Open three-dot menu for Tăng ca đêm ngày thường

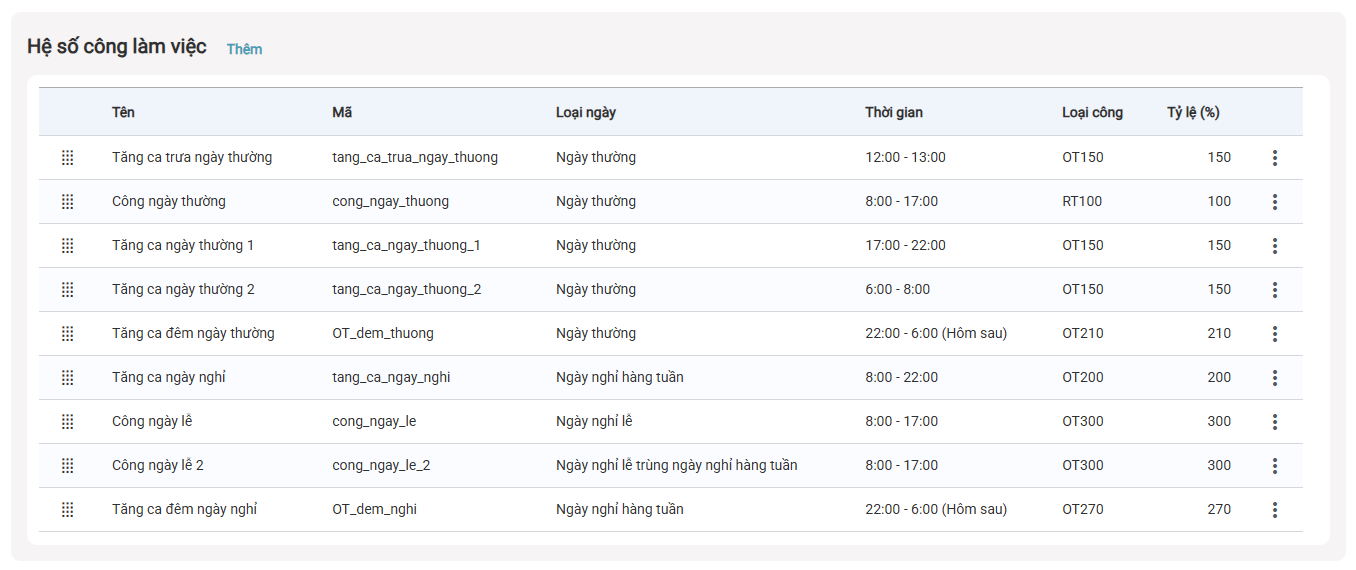[1274, 333]
